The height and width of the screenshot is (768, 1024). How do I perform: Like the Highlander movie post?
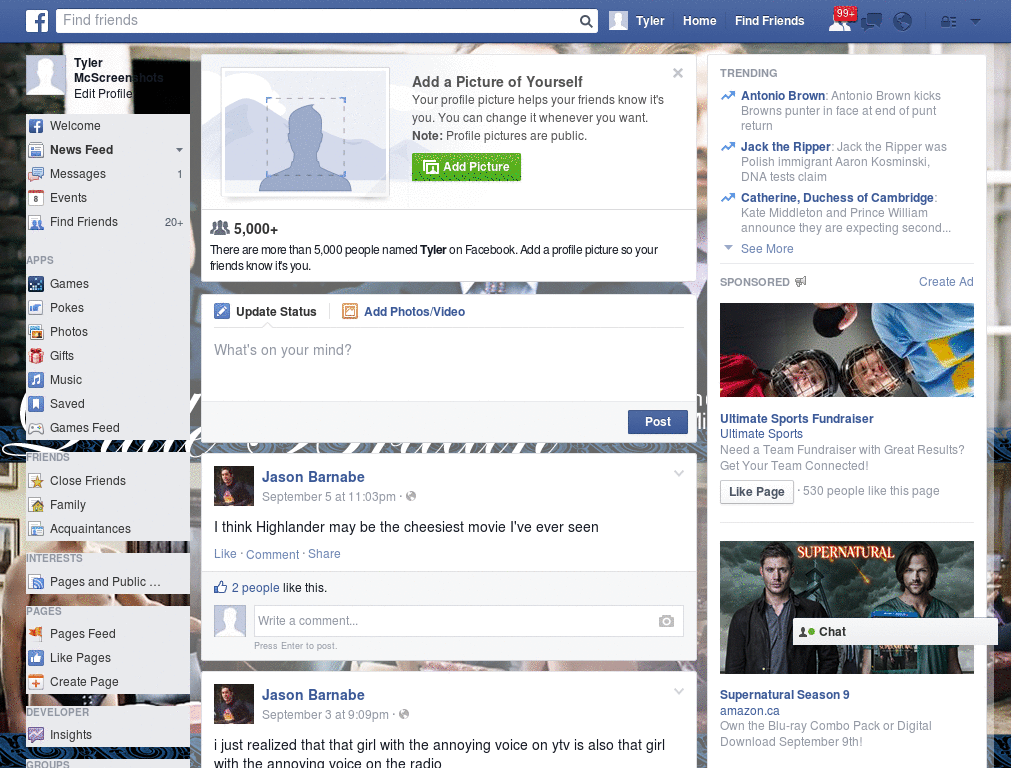pos(225,554)
